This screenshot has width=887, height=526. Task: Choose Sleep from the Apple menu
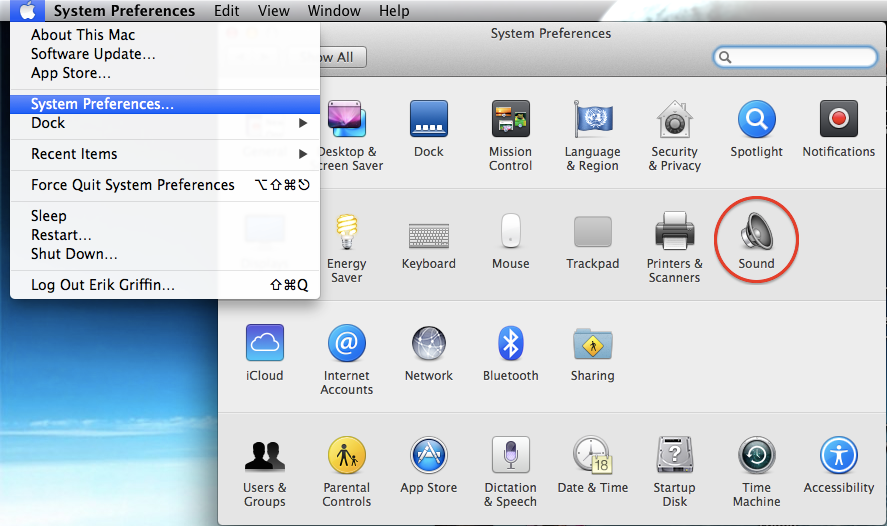[165, 216]
